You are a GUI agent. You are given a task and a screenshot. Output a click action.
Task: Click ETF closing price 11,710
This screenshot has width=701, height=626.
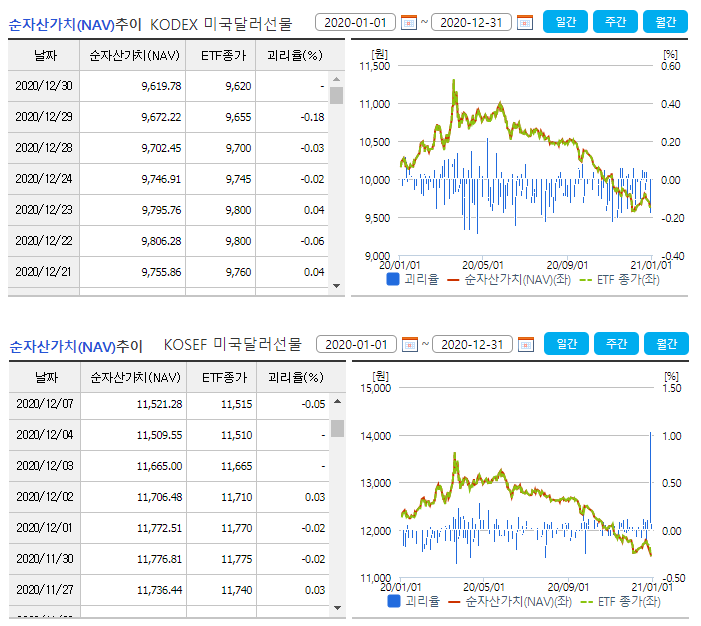pos(236,497)
